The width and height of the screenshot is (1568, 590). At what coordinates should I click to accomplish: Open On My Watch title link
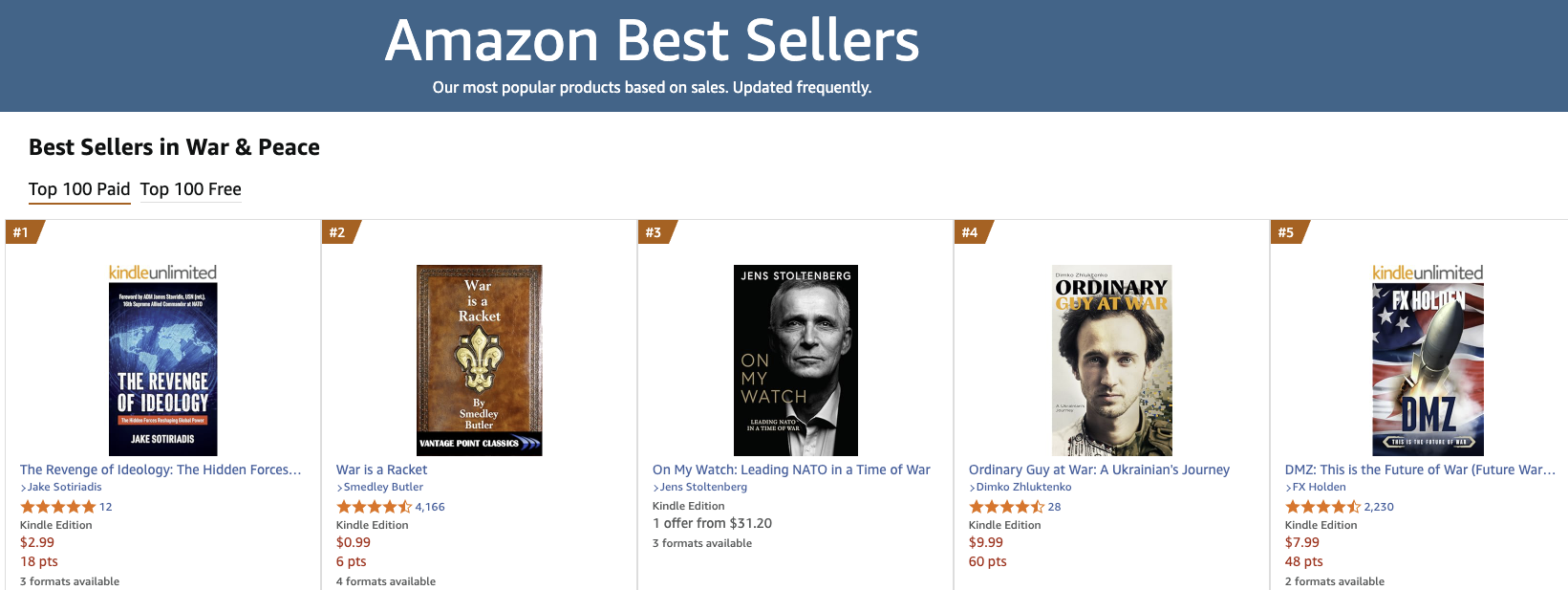(791, 470)
